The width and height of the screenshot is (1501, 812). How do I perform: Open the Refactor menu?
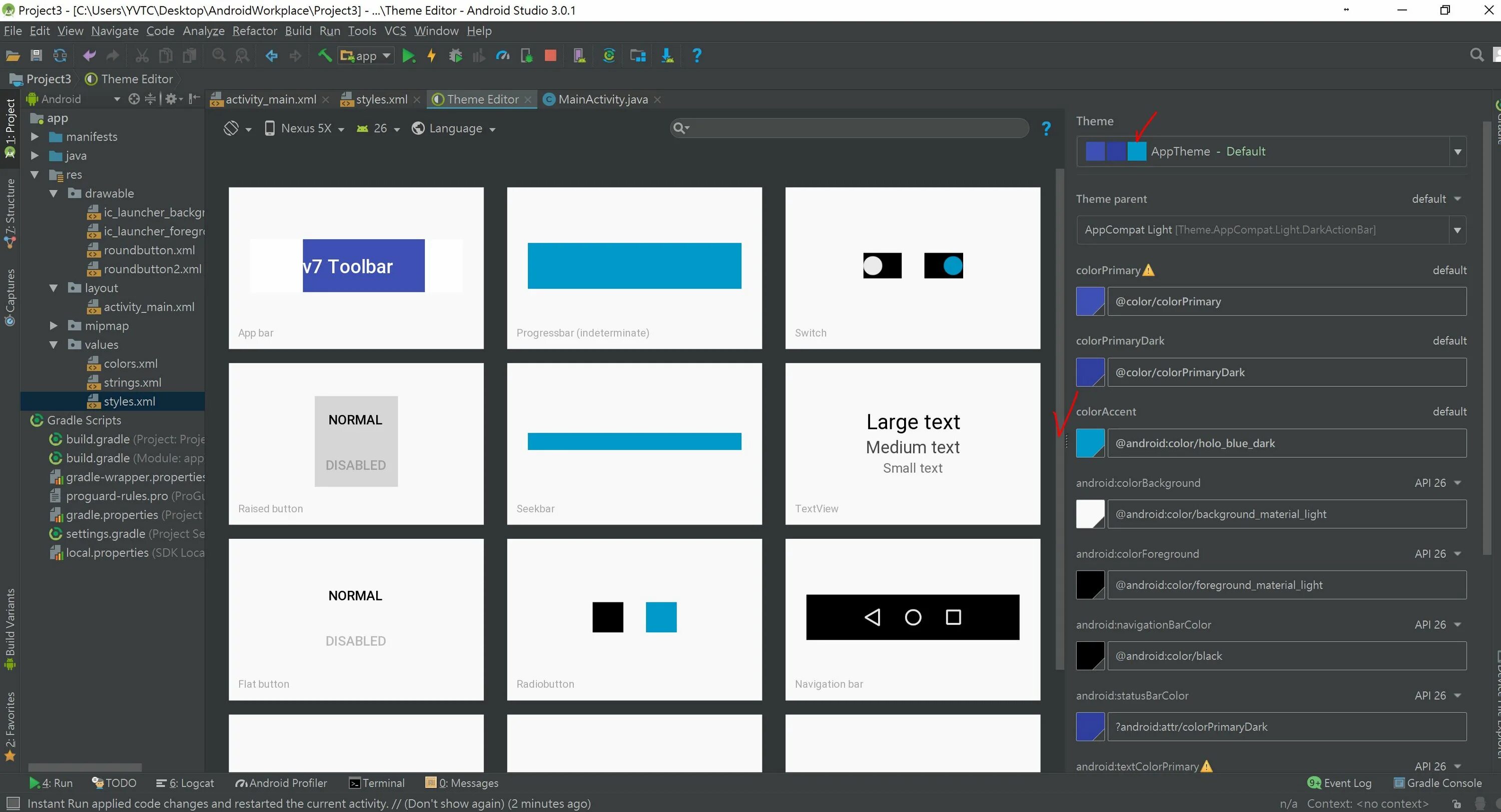(x=254, y=31)
